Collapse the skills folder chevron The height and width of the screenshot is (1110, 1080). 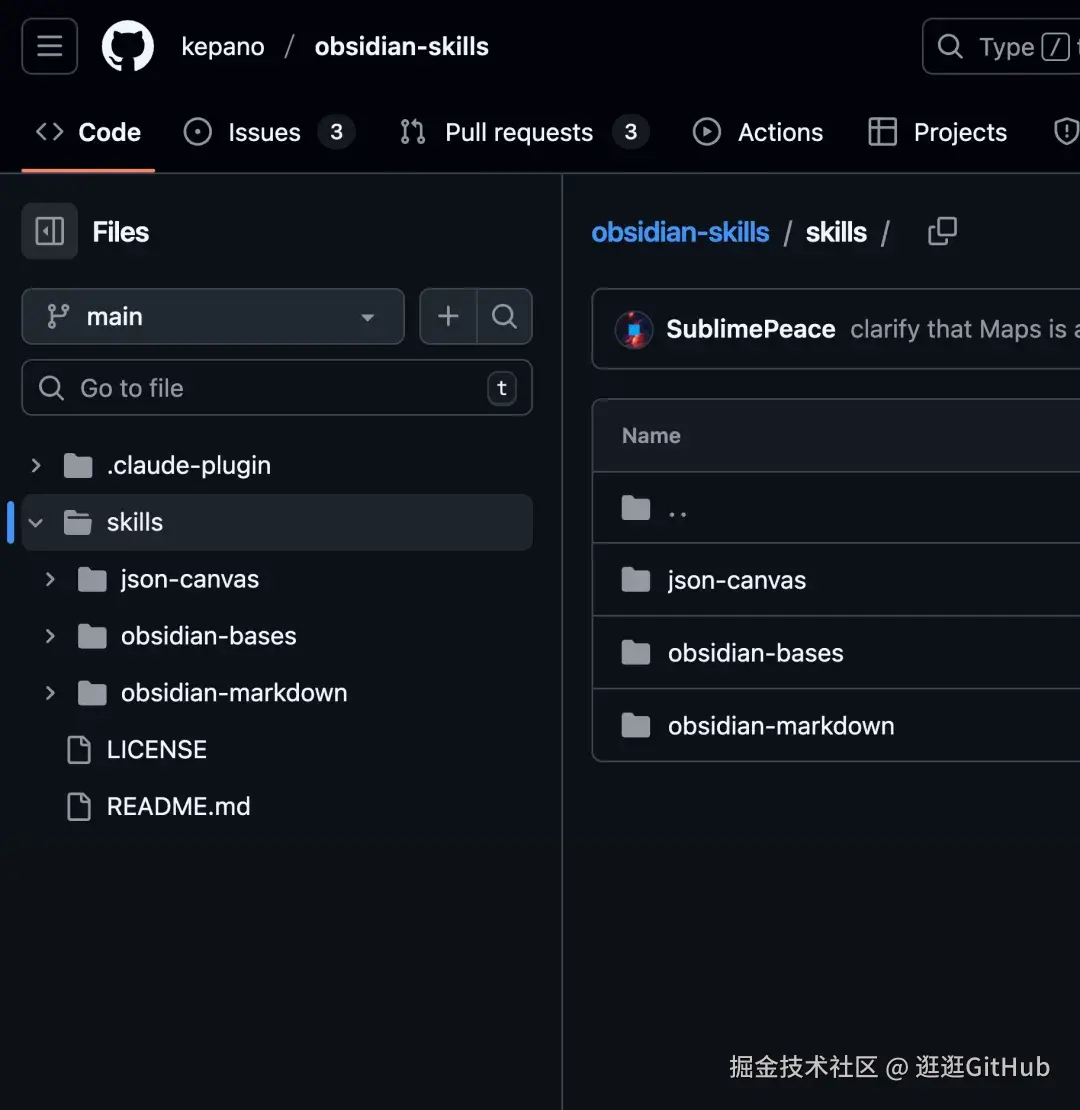[x=36, y=523]
